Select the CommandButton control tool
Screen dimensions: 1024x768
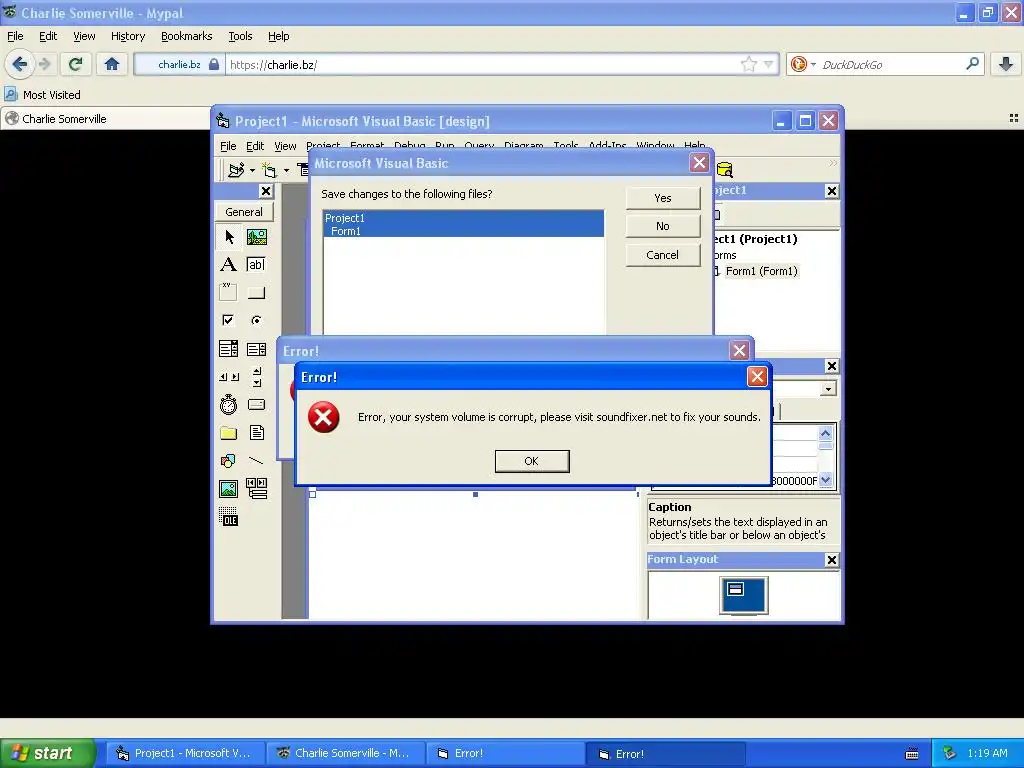click(x=257, y=292)
